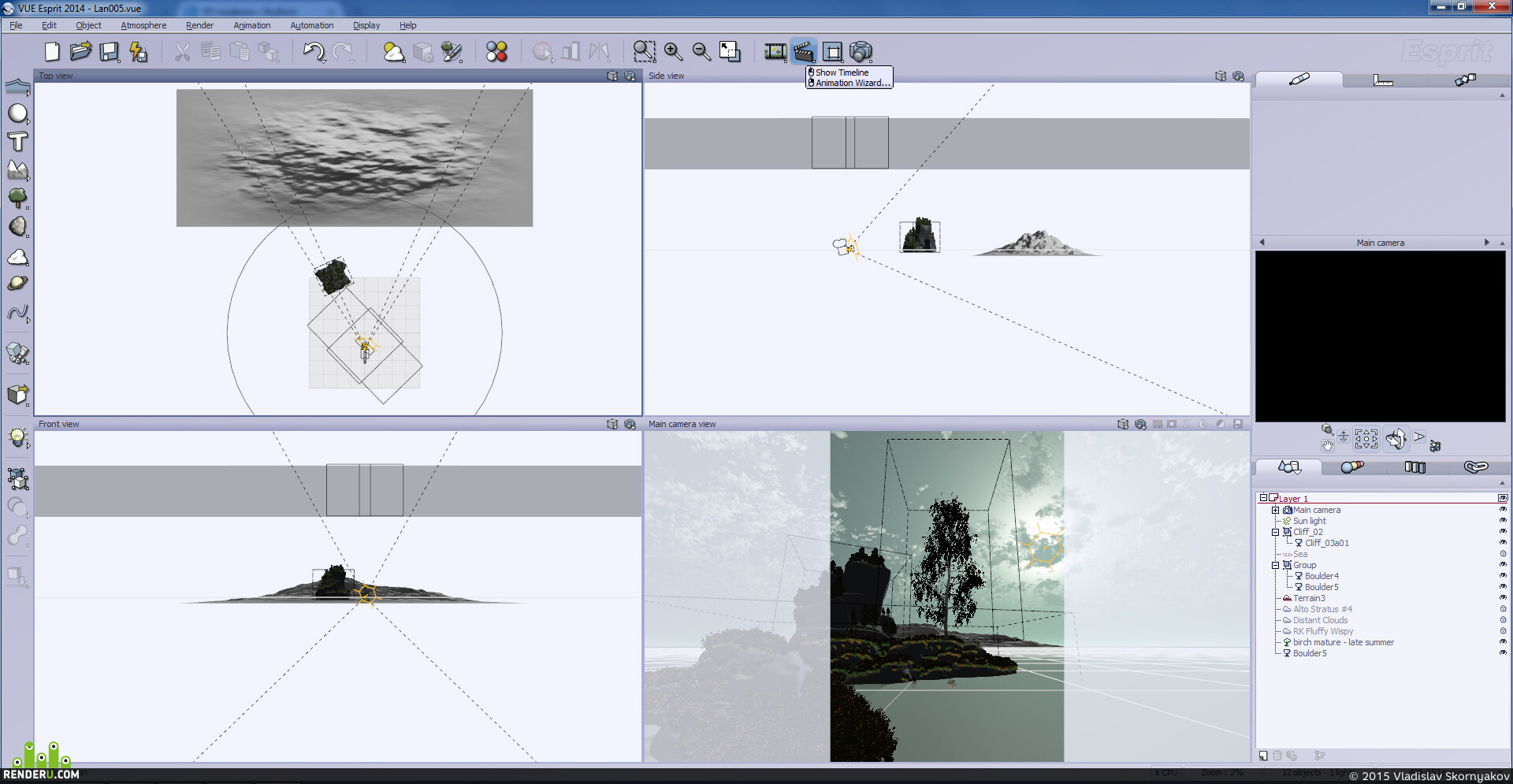
Task: Select the 3D Text tool
Action: [17, 142]
